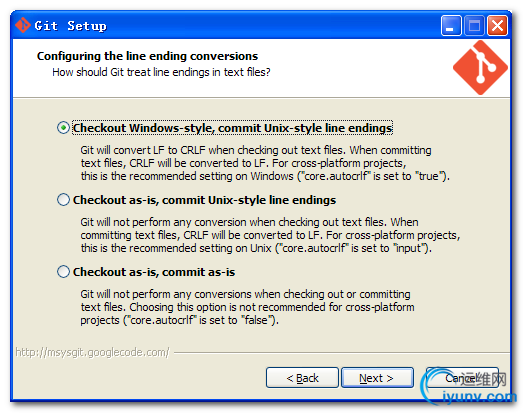523x413 pixels.
Task: Click label 'Checkout as-is, commit Unix-style line endings'
Action: point(204,200)
